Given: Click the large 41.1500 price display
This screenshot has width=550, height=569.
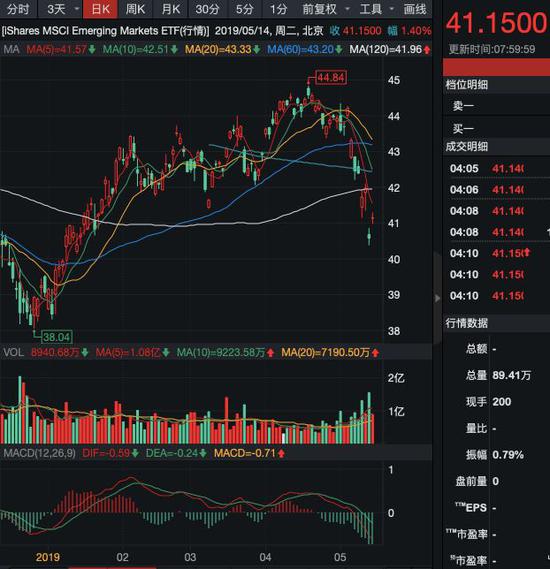Looking at the screenshot, I should click(496, 23).
